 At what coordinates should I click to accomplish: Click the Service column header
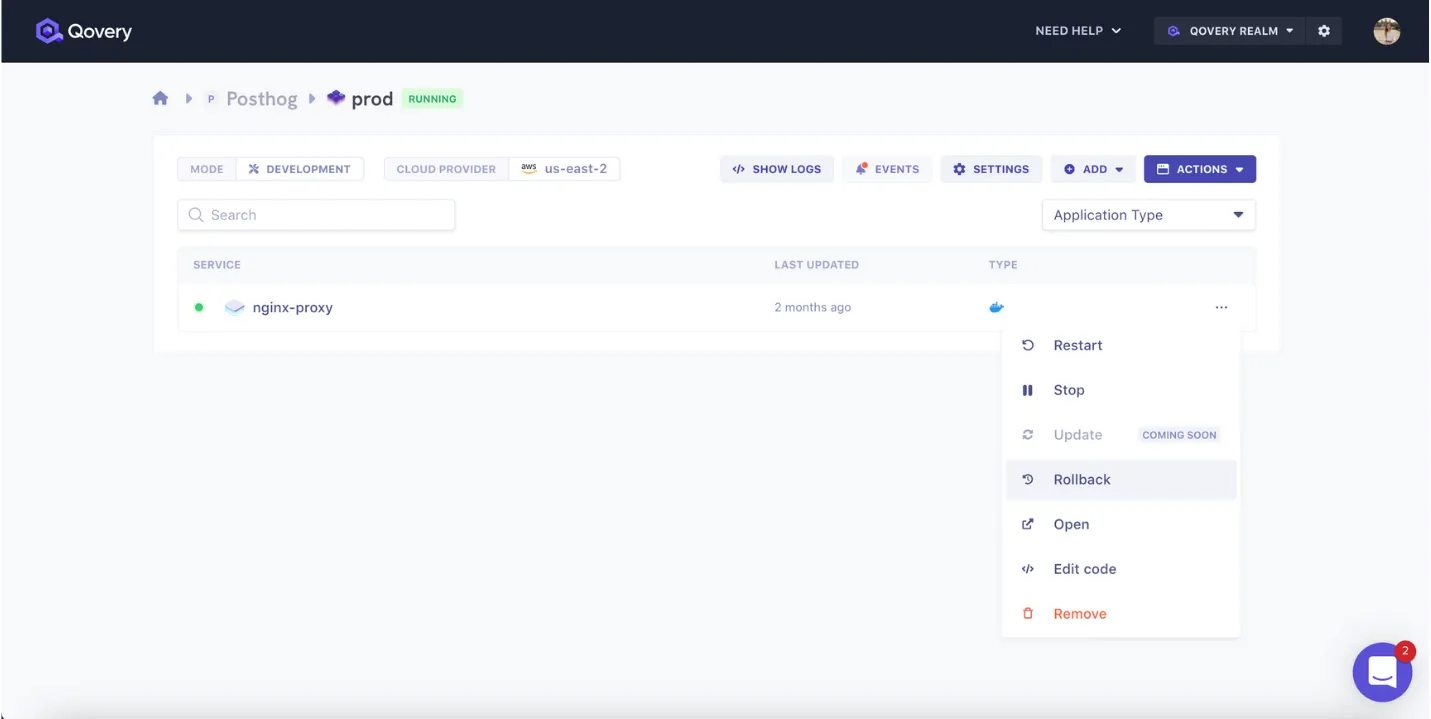click(x=217, y=265)
